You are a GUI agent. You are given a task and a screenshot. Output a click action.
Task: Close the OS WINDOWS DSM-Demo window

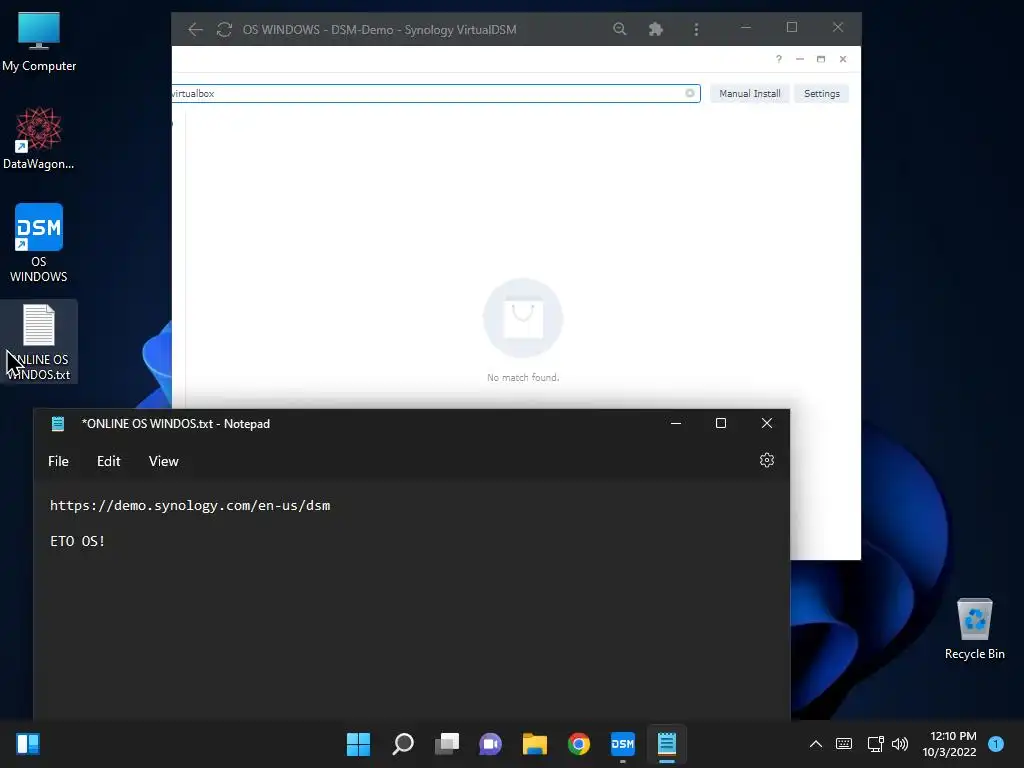(x=838, y=27)
